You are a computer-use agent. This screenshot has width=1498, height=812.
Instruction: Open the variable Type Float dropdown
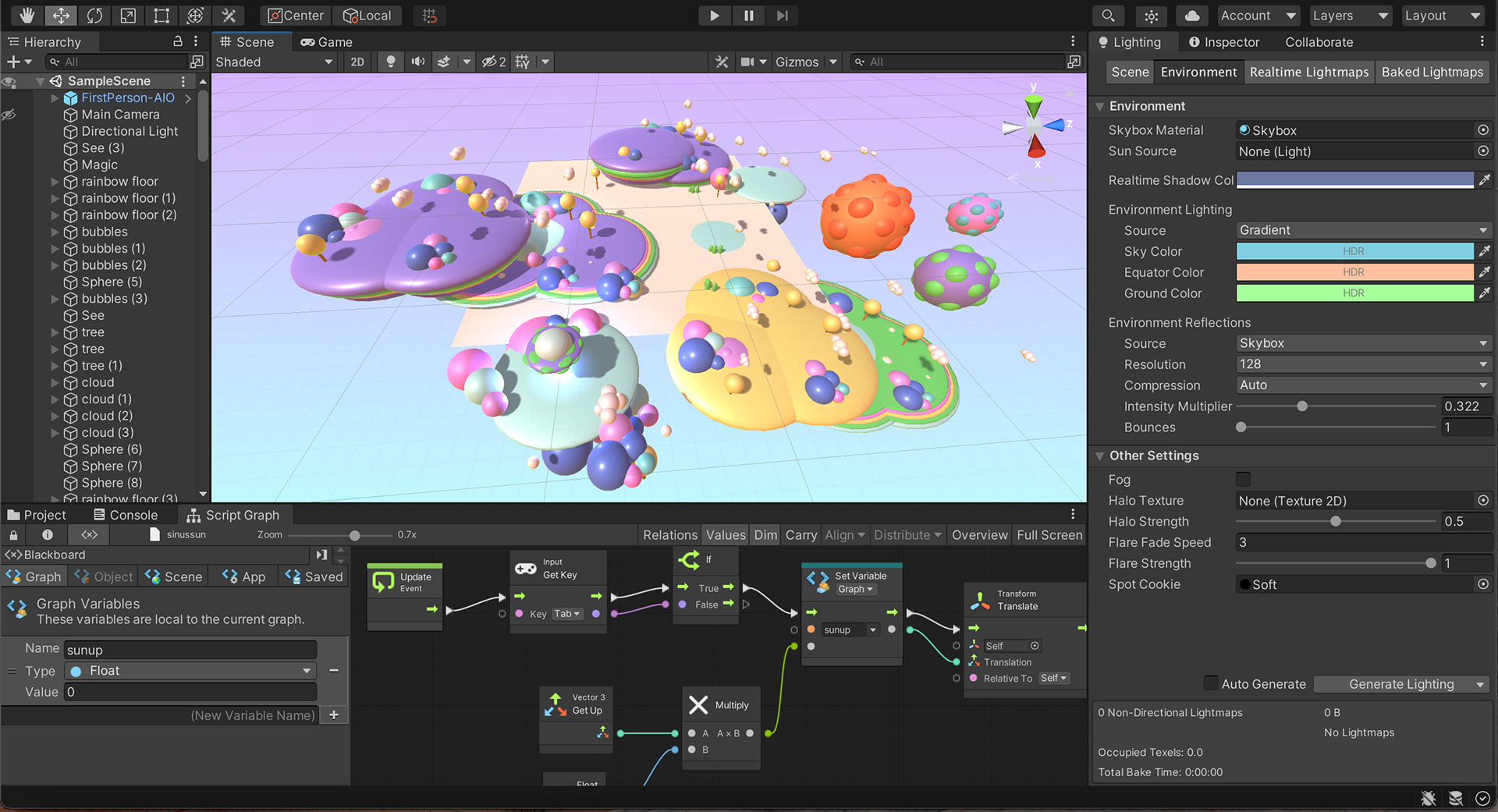[x=191, y=671]
